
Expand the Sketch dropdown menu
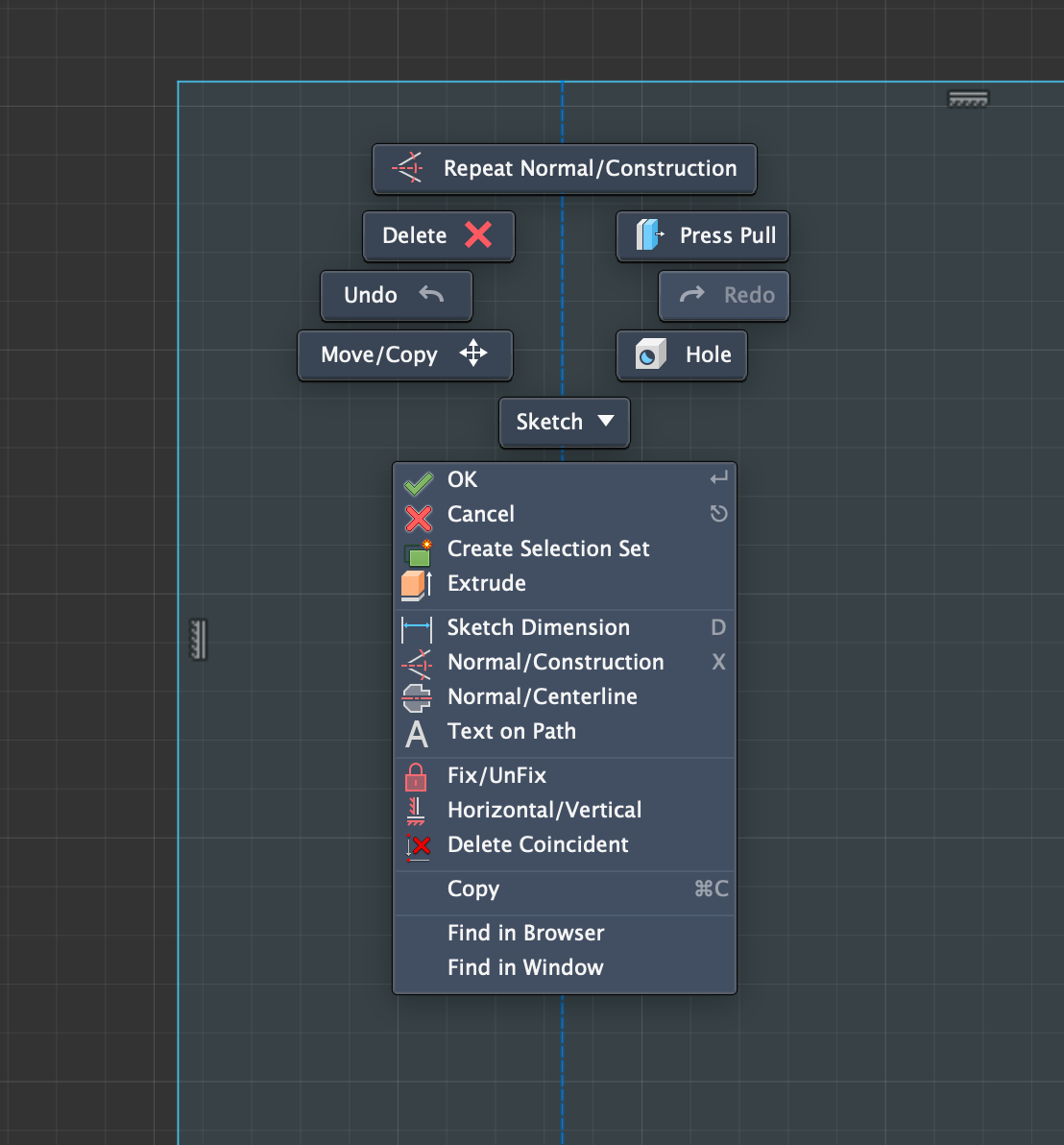[x=565, y=423]
